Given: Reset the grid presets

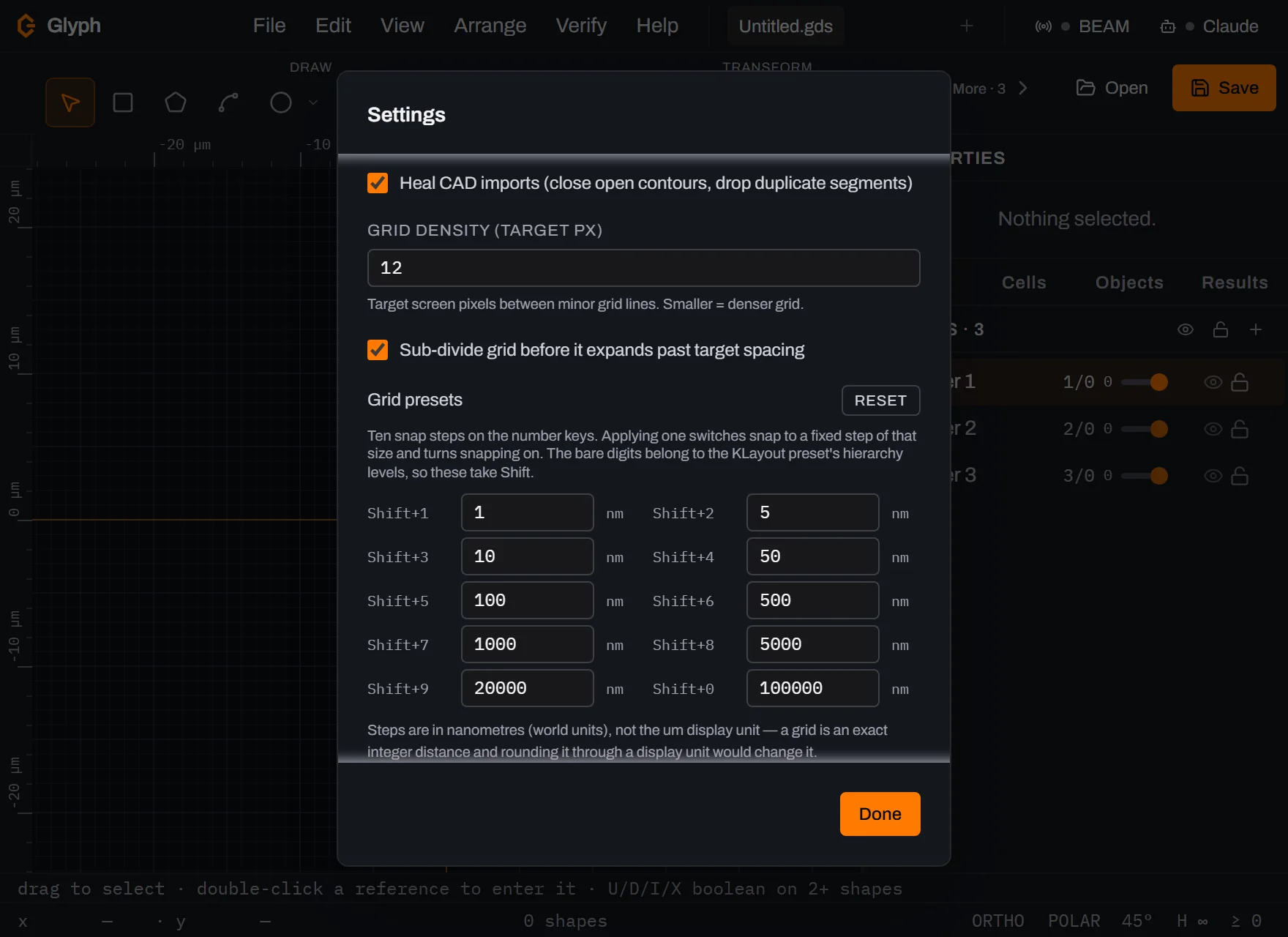Looking at the screenshot, I should pyautogui.click(x=881, y=400).
